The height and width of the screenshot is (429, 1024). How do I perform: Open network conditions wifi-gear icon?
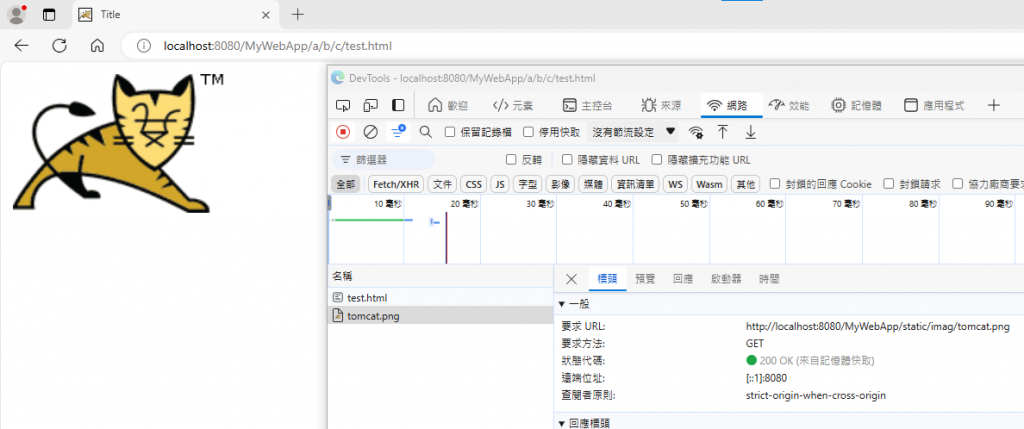pyautogui.click(x=696, y=132)
